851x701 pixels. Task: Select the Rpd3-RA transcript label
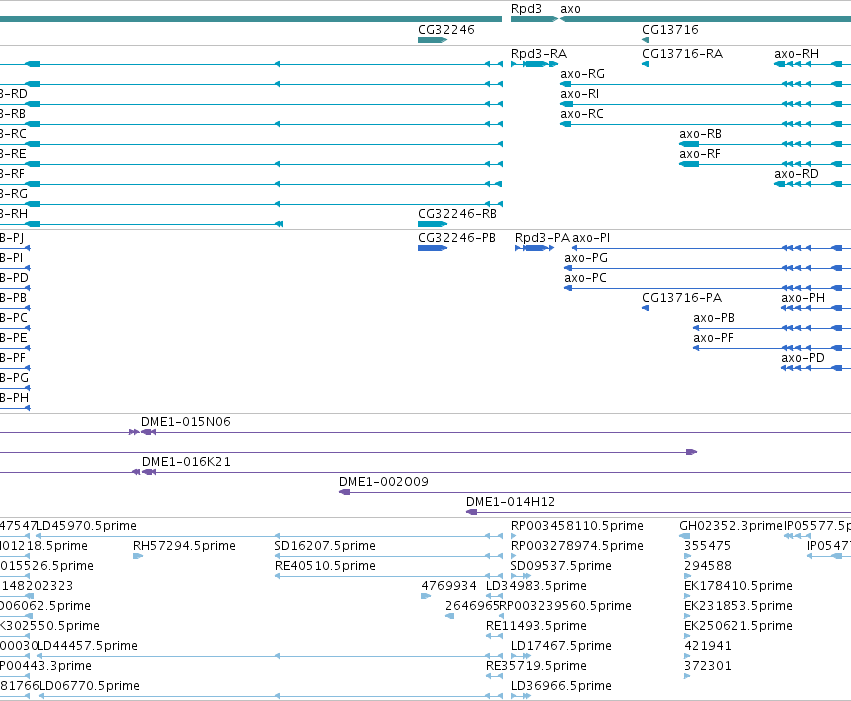[x=539, y=54]
